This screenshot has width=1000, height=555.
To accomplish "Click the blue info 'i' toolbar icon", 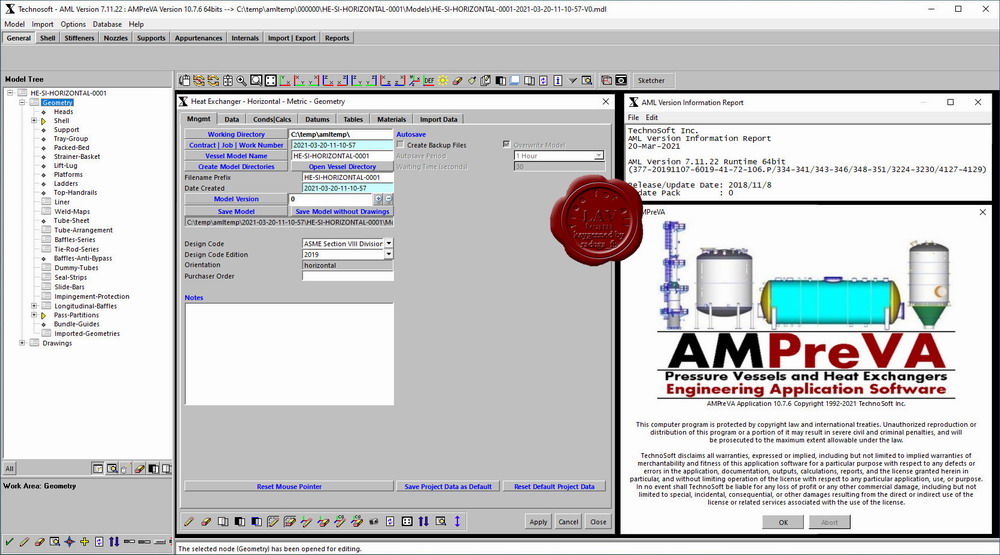I will pyautogui.click(x=558, y=80).
